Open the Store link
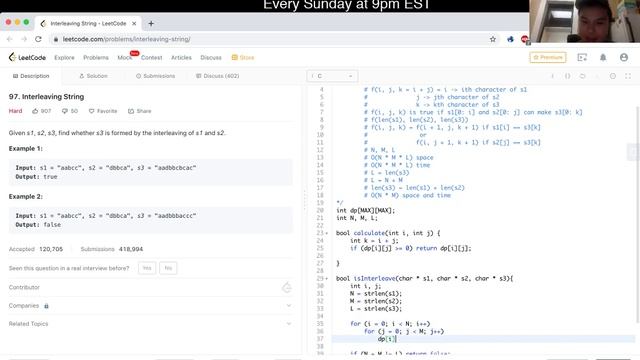The height and width of the screenshot is (360, 640). [243, 58]
